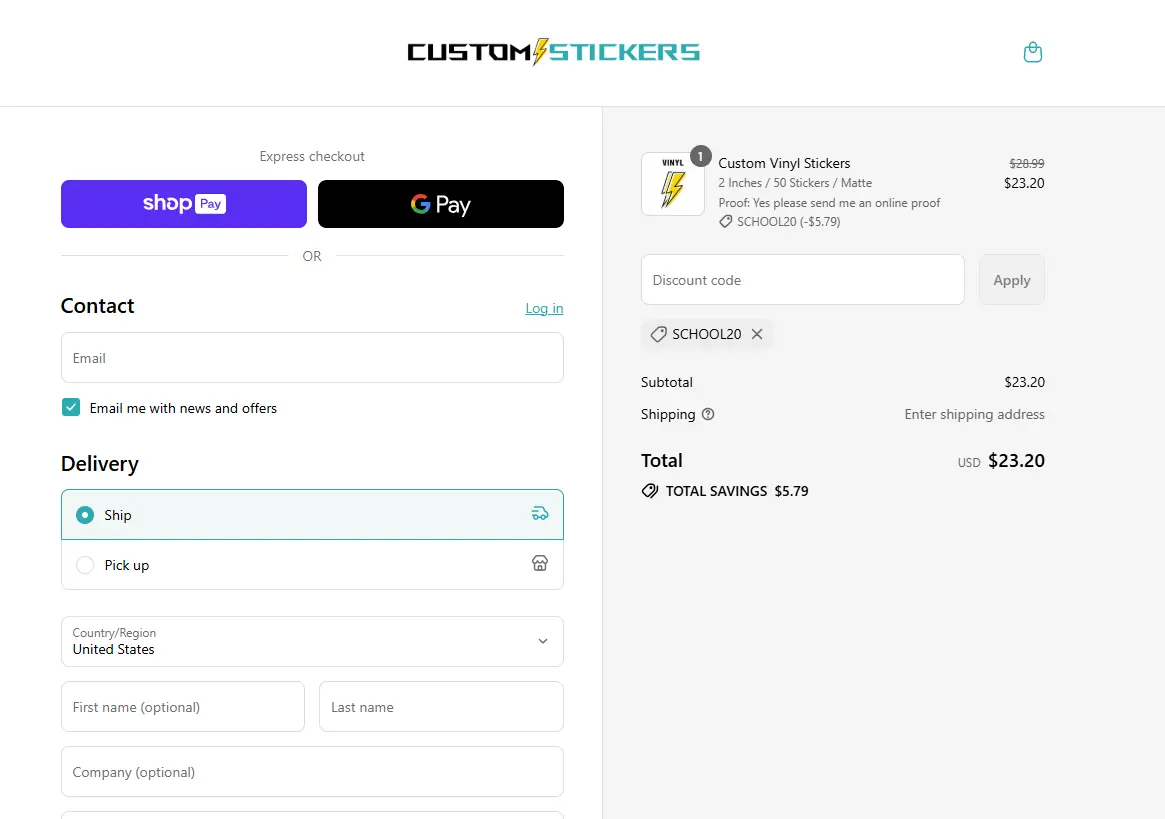Click the delivery truck icon in Ship row
1165x819 pixels.
[x=540, y=514]
